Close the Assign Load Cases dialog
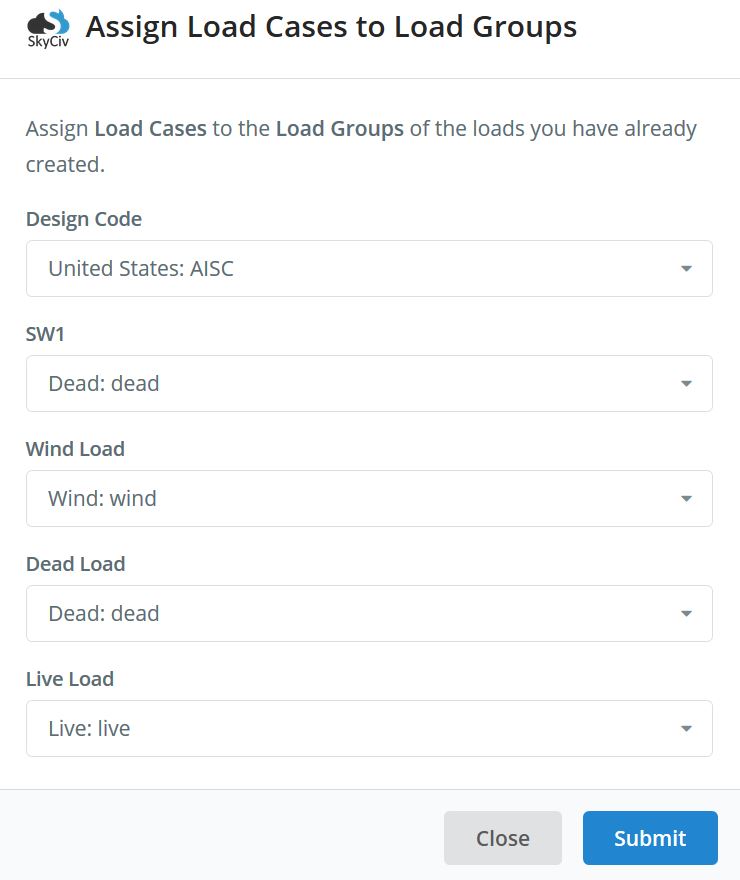 pos(503,838)
